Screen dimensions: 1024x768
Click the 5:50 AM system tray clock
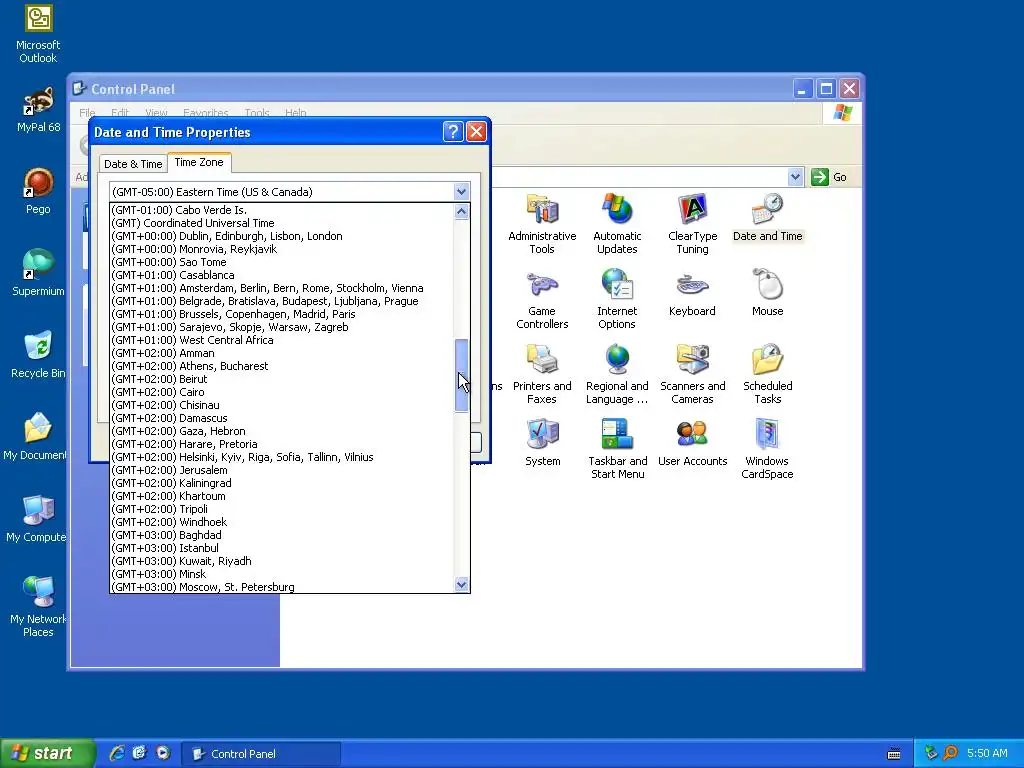(x=987, y=754)
